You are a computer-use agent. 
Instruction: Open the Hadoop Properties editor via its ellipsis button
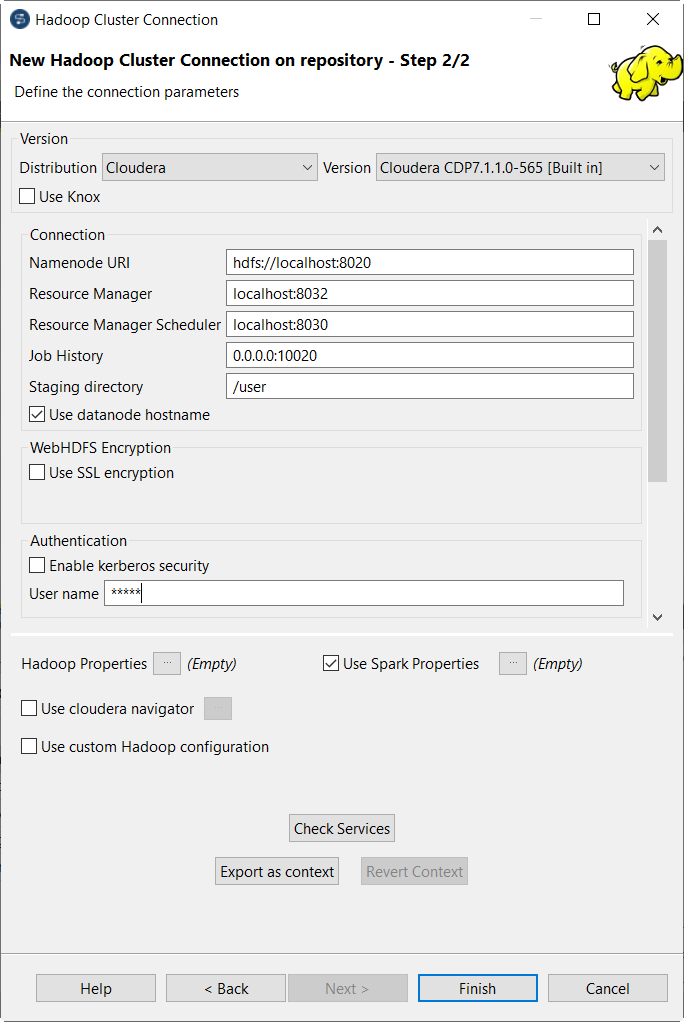pyautogui.click(x=166, y=663)
